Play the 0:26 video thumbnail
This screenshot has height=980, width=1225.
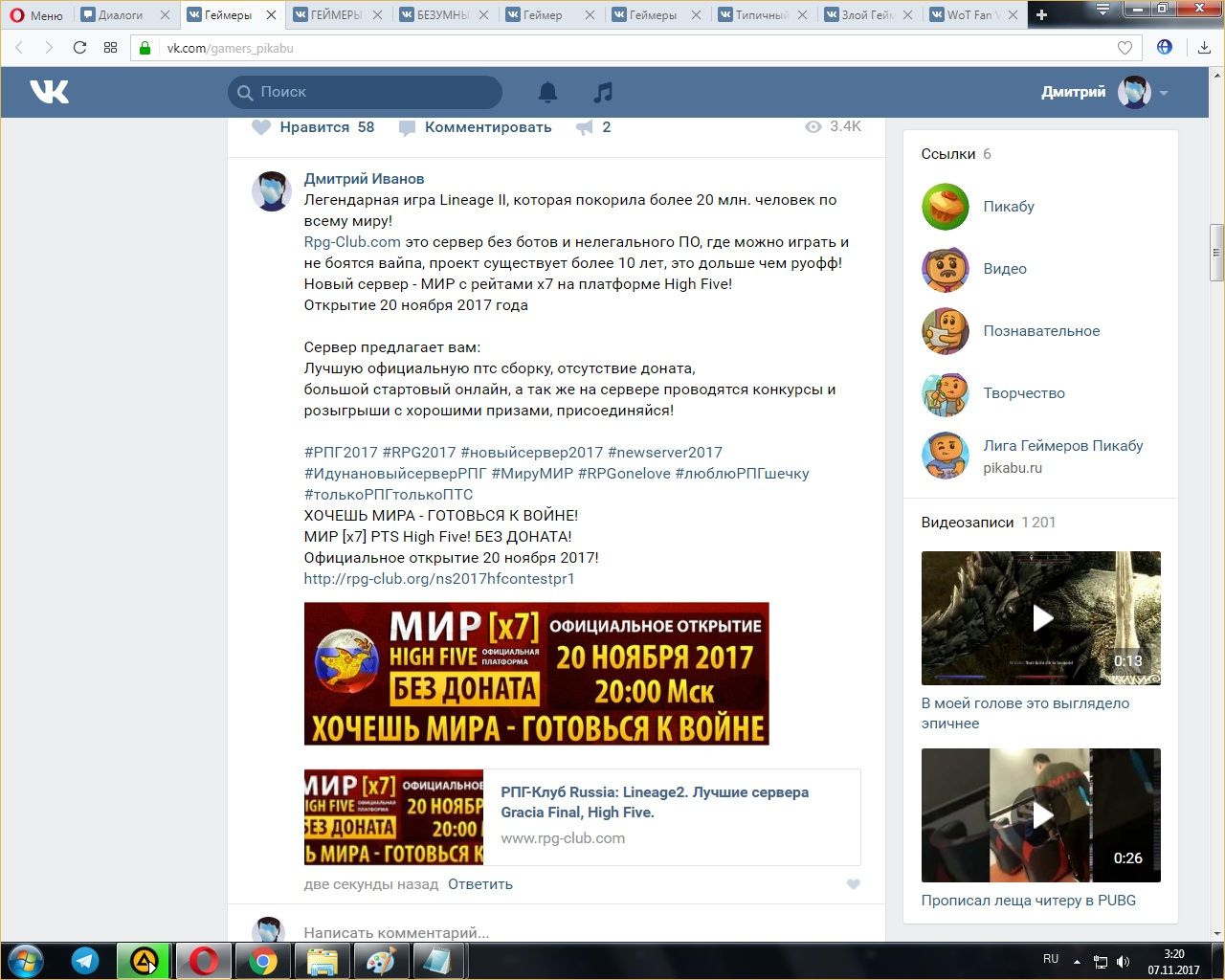pyautogui.click(x=1041, y=815)
